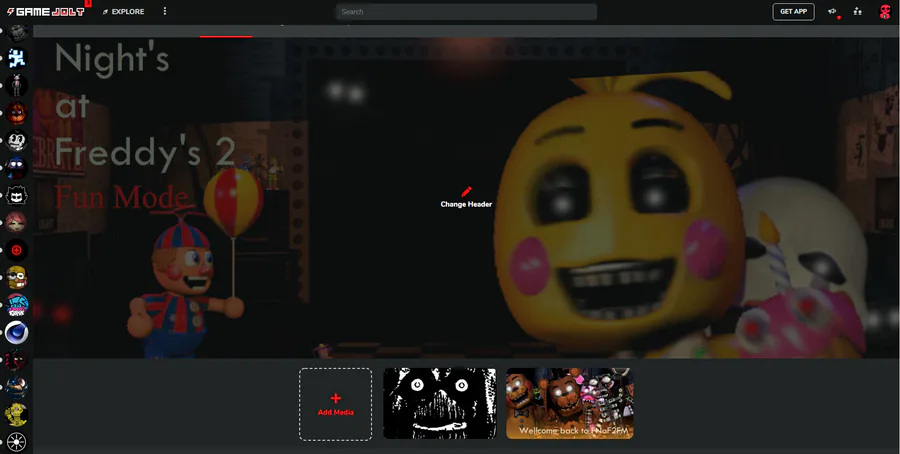
Task: Open the friend requests icon
Action: click(x=857, y=11)
